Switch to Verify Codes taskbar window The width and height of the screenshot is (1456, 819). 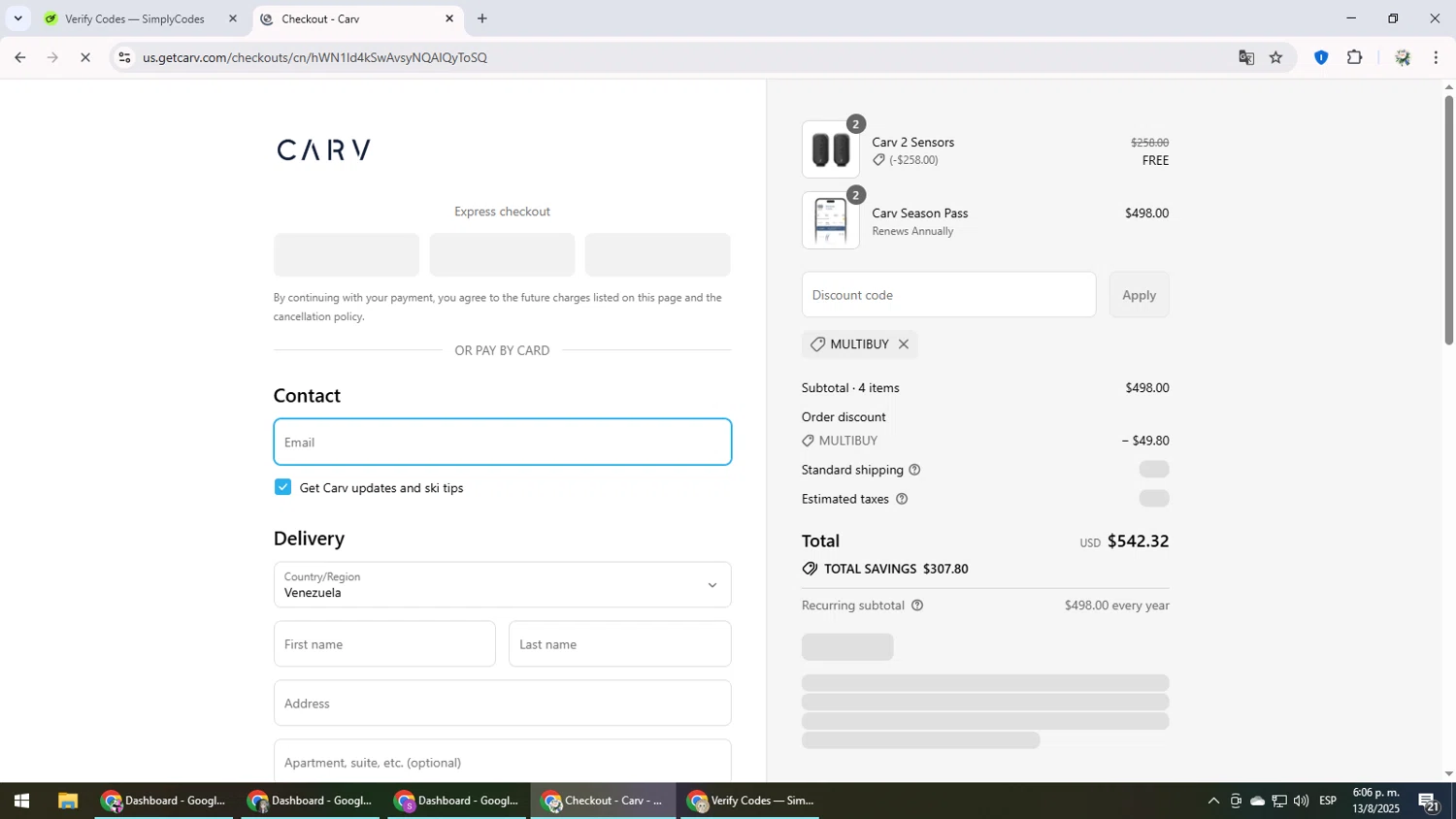pos(750,802)
